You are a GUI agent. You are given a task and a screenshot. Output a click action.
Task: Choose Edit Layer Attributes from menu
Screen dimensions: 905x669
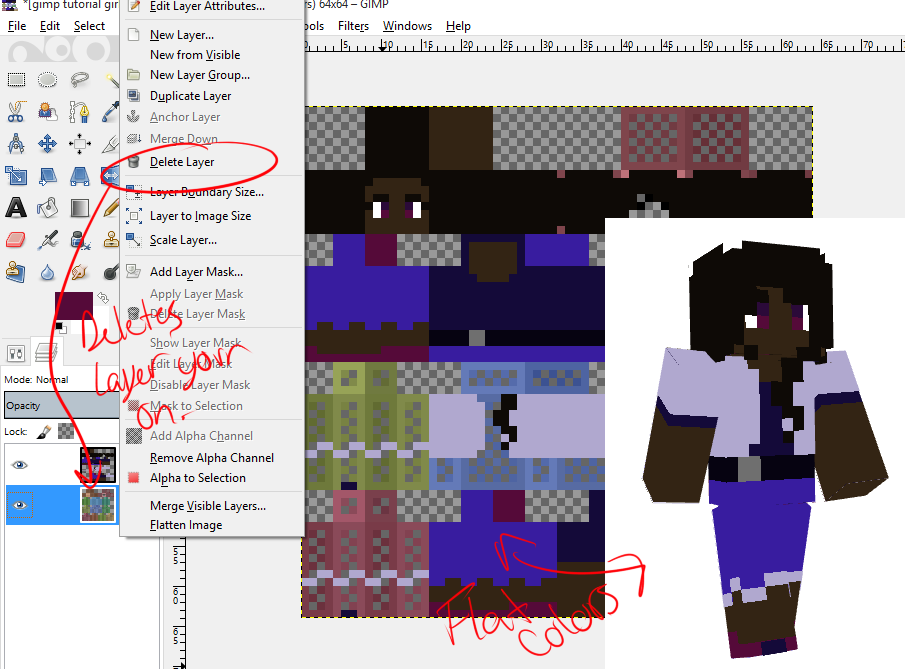point(212,6)
